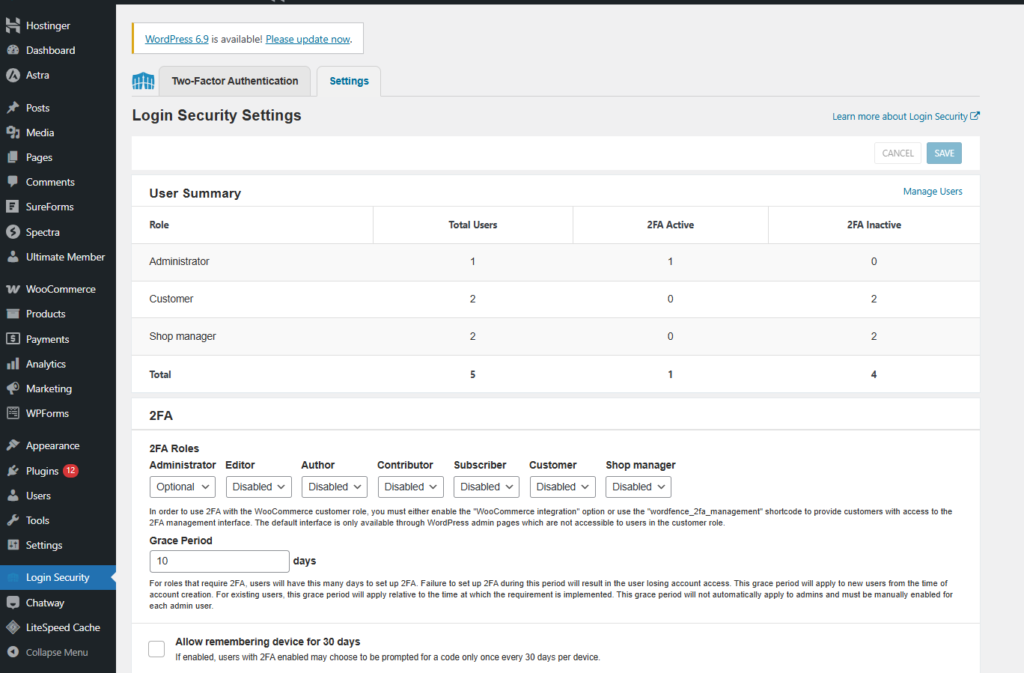This screenshot has height=673, width=1024.
Task: Open the Customer 2FA role dropdown
Action: 562,487
